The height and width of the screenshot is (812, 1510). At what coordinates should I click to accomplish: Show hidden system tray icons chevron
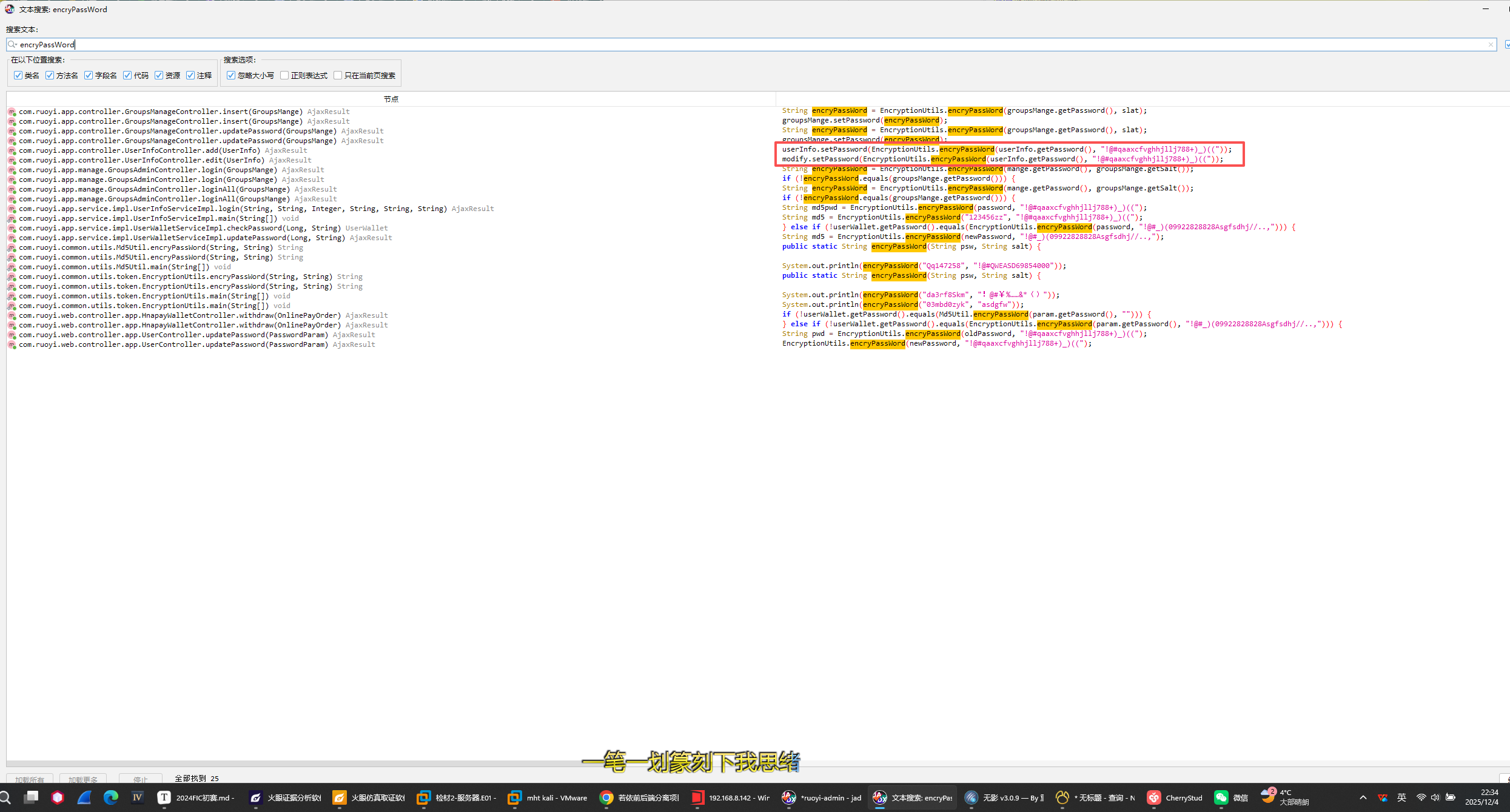[1363, 797]
